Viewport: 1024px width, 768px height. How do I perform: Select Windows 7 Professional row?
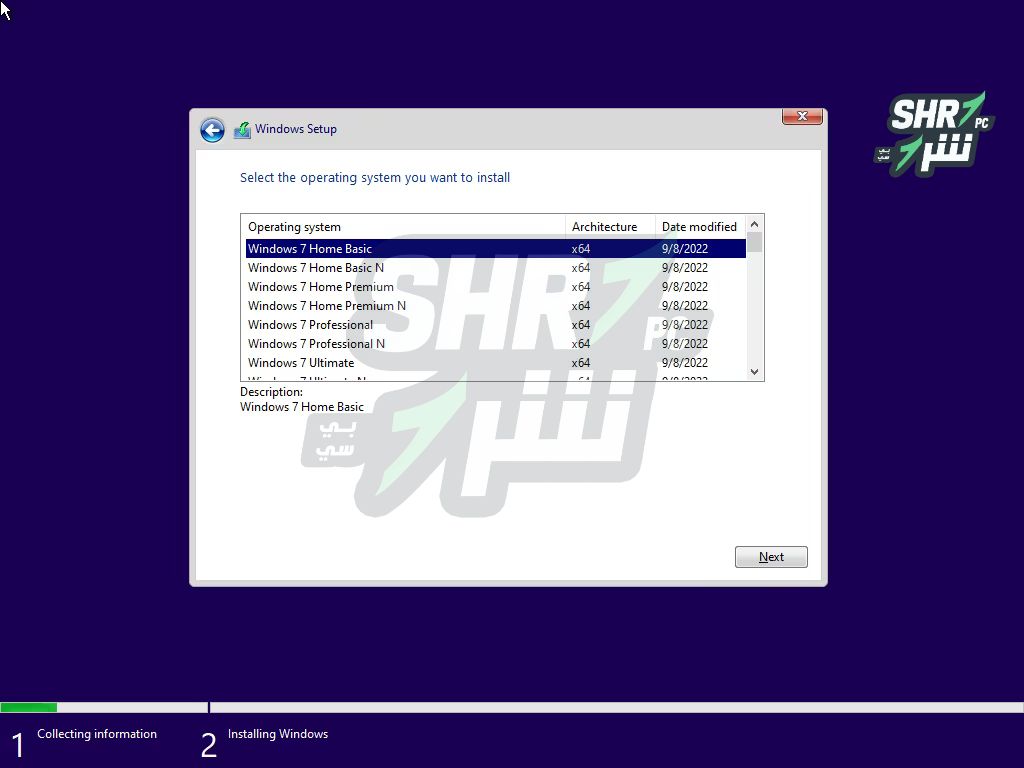click(x=496, y=325)
